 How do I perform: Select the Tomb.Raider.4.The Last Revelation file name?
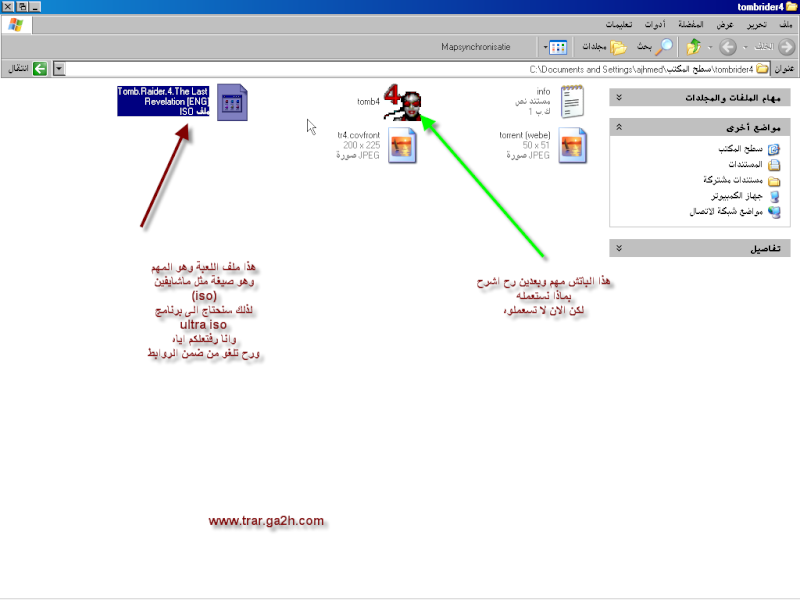click(x=163, y=96)
